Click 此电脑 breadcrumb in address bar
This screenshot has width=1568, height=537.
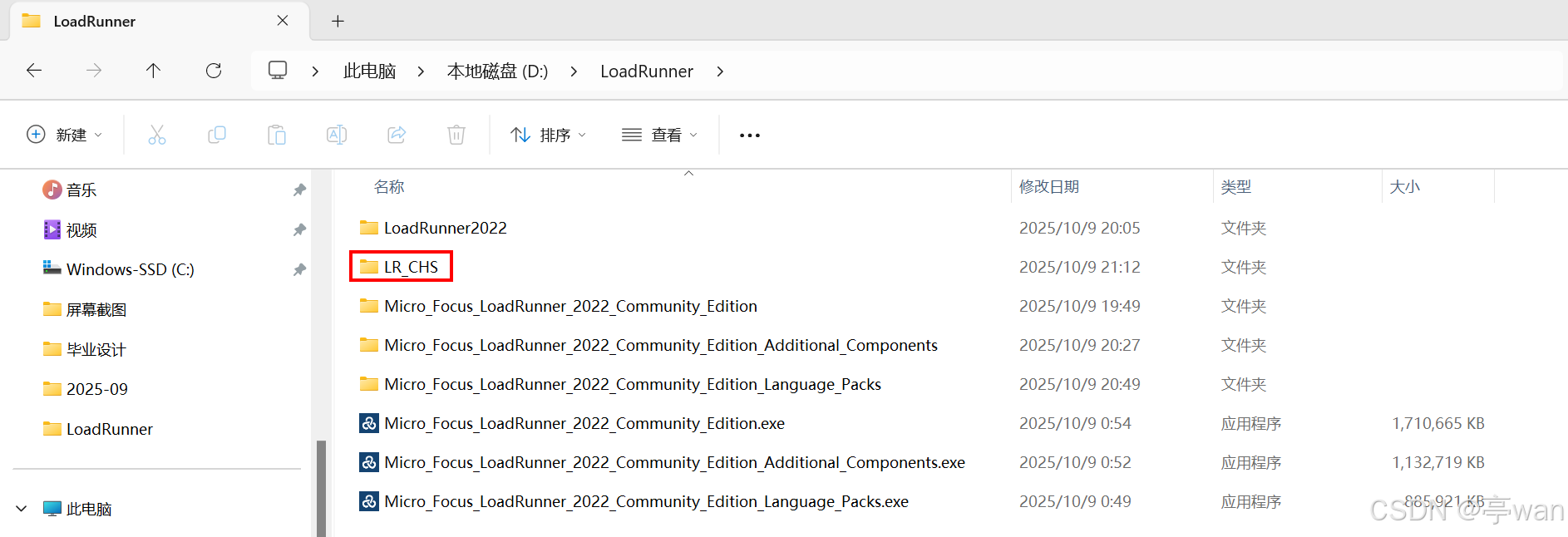click(369, 71)
